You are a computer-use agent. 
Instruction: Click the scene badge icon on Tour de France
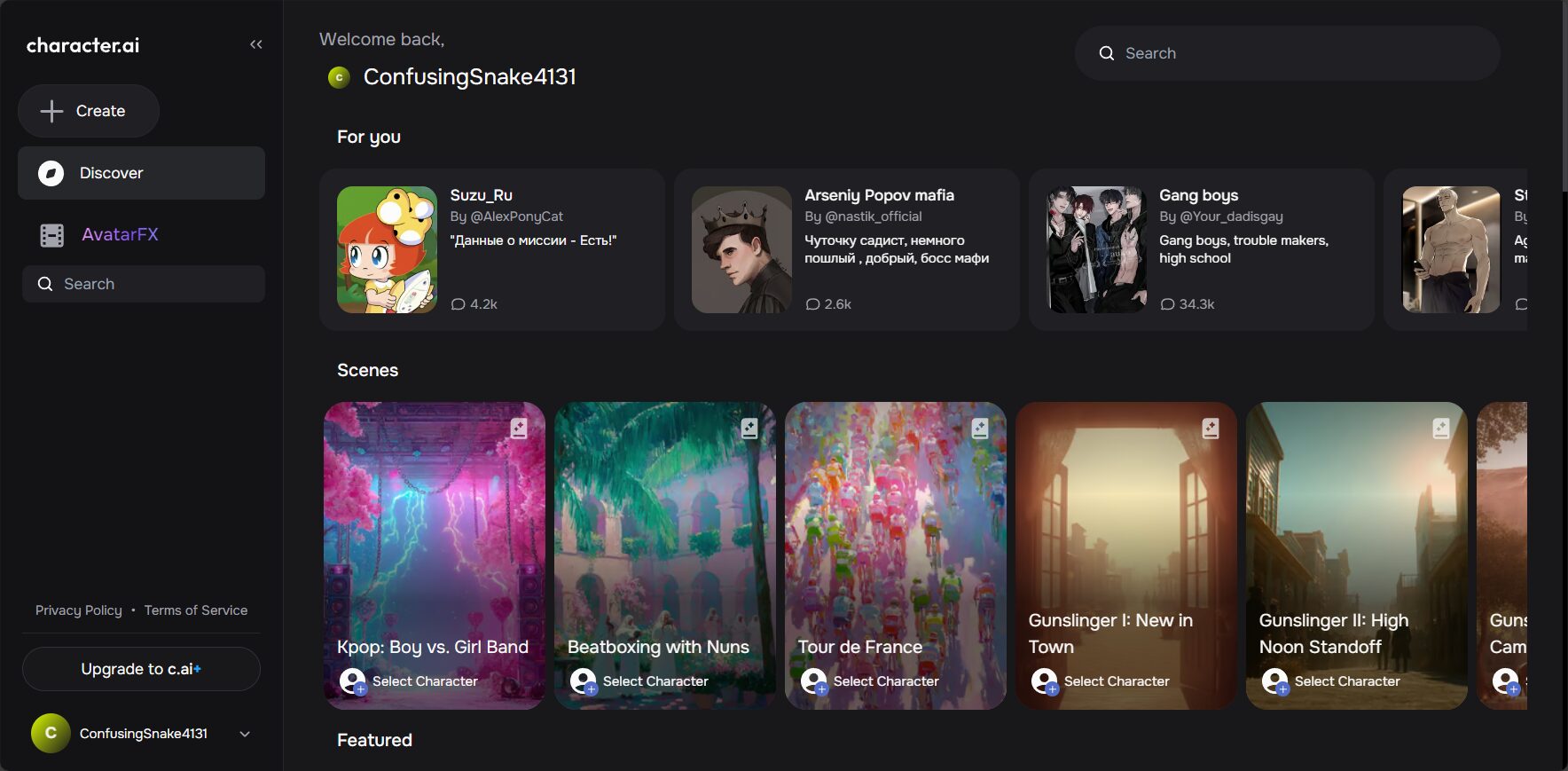click(x=980, y=429)
